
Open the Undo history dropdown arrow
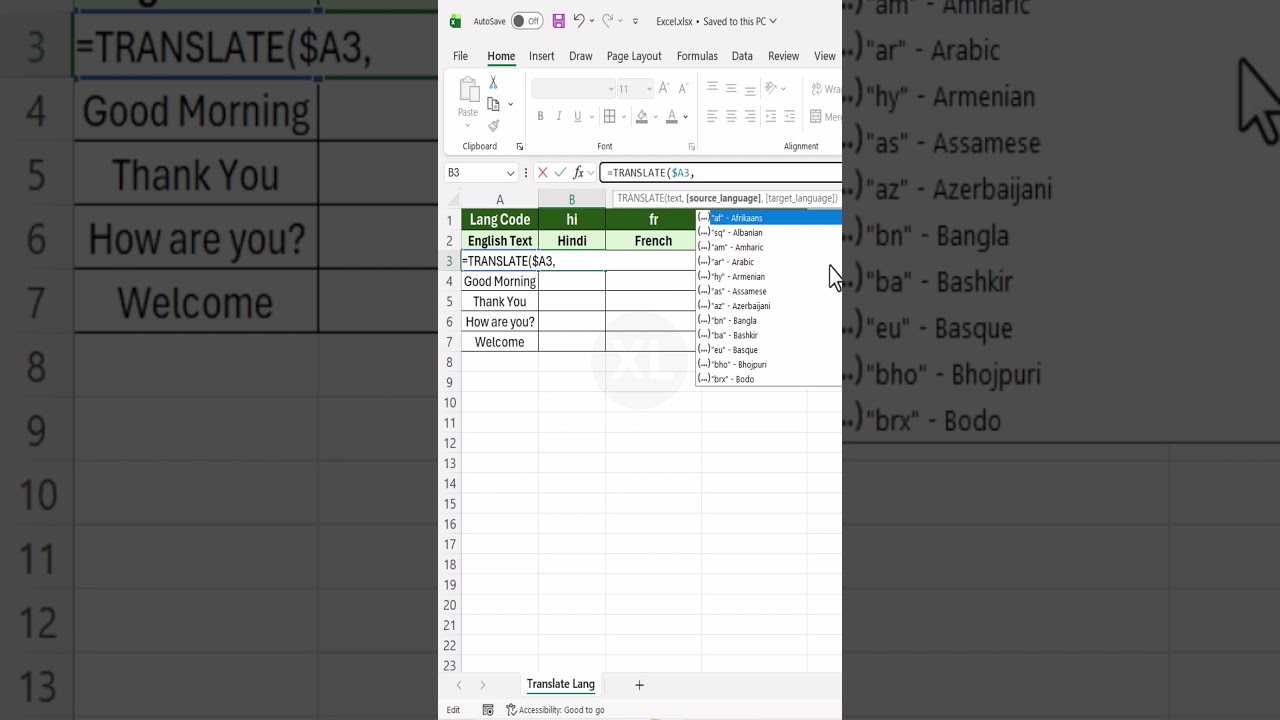coord(592,21)
